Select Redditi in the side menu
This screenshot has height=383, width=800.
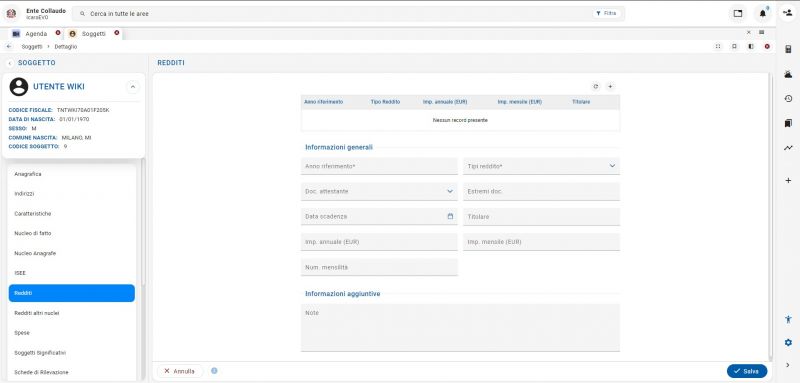72,293
